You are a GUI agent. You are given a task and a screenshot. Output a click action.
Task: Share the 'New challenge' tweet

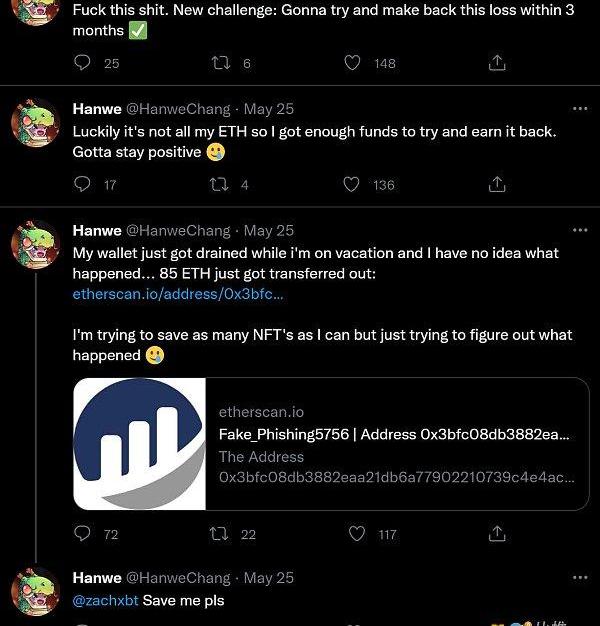point(496,63)
